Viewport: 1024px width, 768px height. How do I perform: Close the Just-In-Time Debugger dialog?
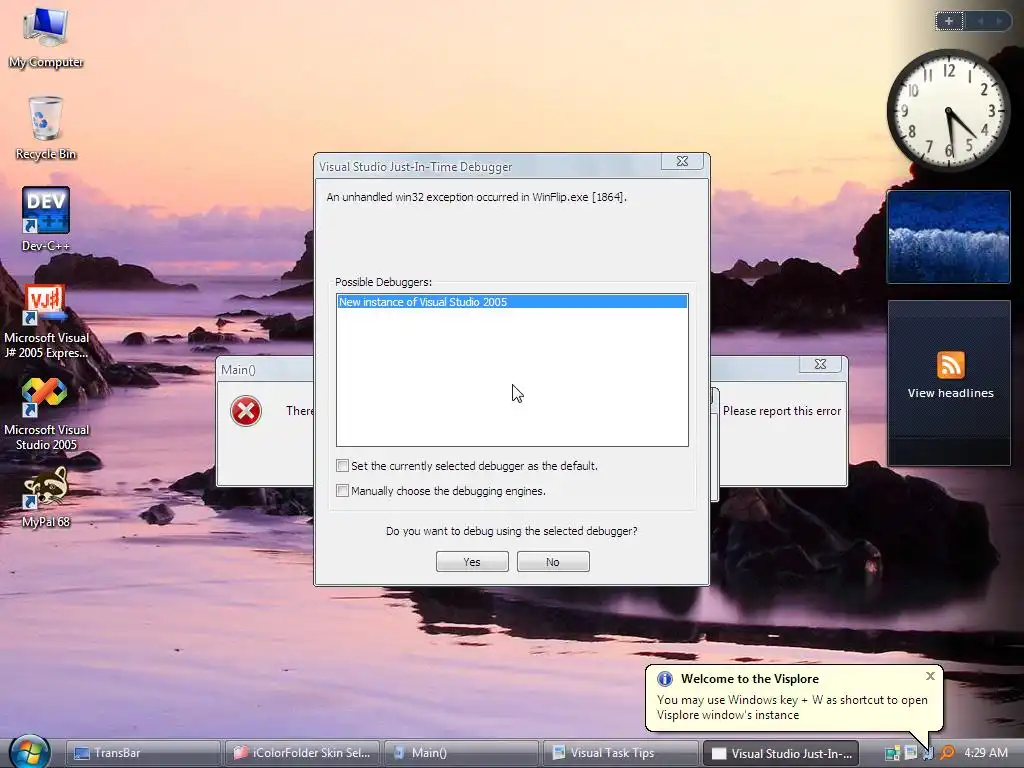click(682, 161)
